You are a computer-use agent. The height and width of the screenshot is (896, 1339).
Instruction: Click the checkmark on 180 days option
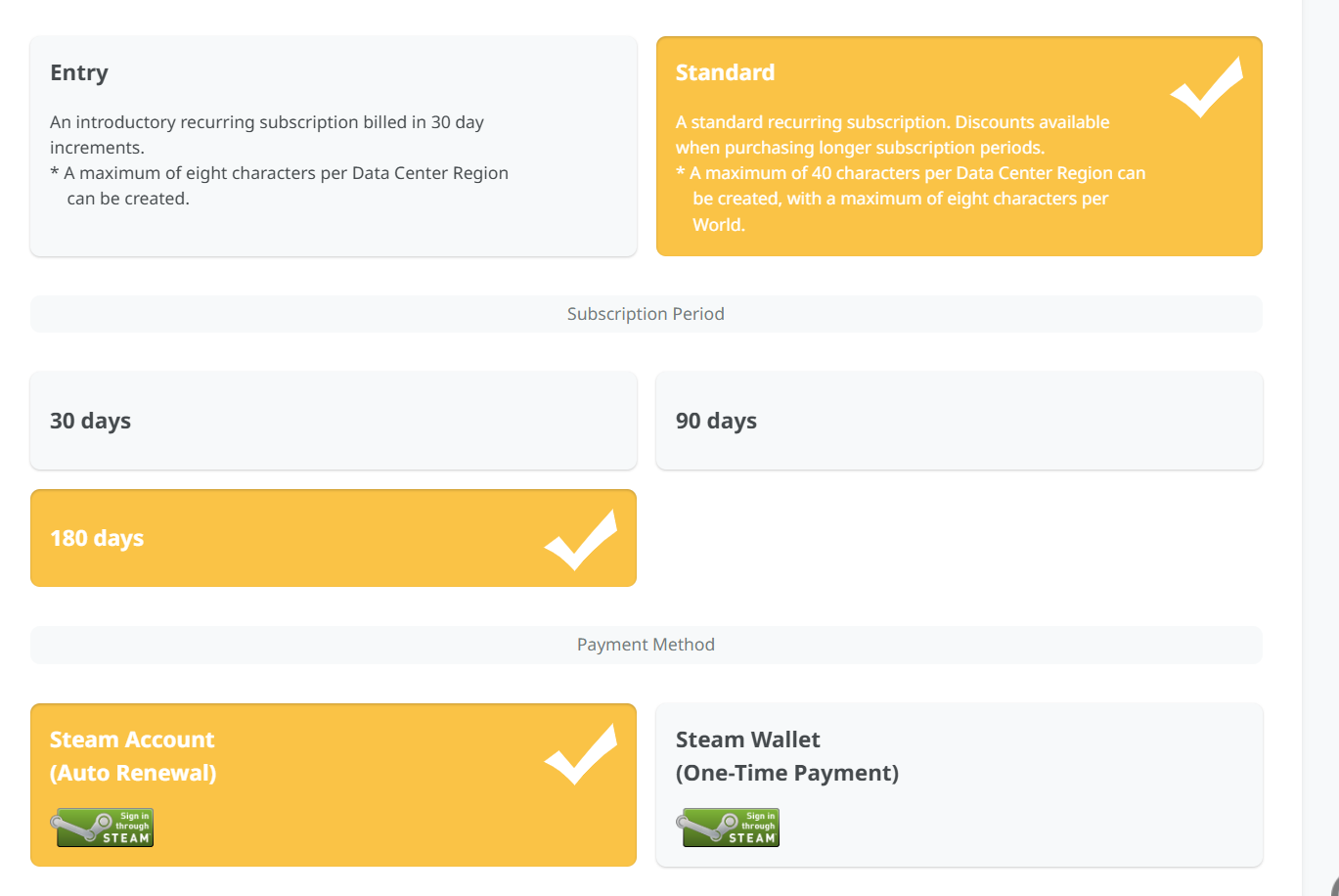[x=580, y=539]
